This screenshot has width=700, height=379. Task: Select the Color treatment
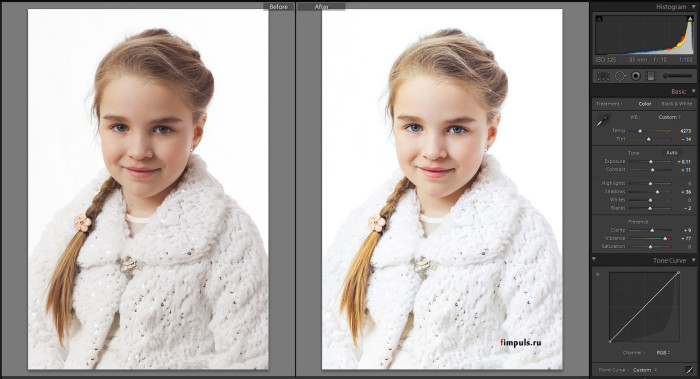pyautogui.click(x=645, y=104)
